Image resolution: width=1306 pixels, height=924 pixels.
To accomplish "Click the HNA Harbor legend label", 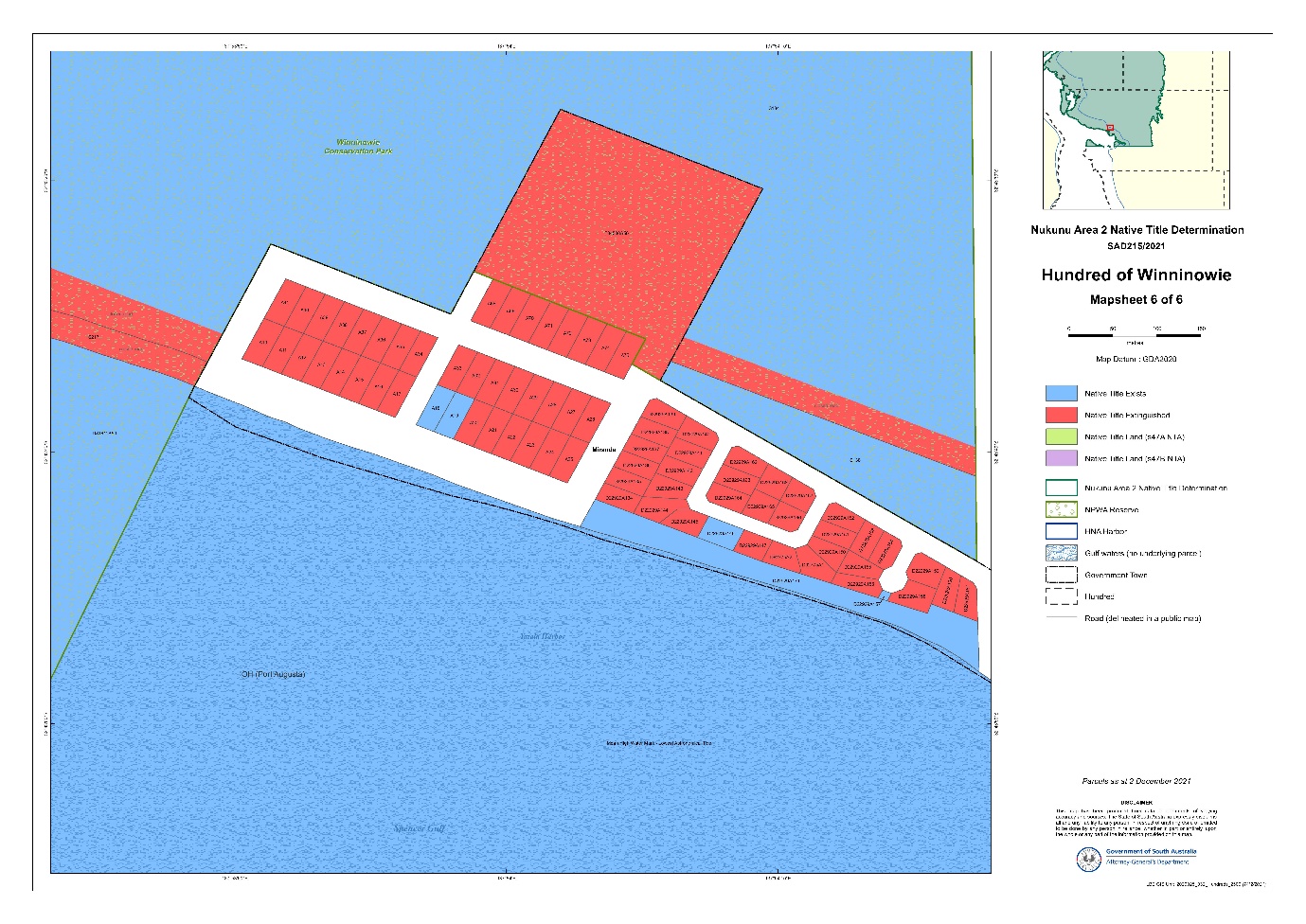I will (x=1105, y=531).
